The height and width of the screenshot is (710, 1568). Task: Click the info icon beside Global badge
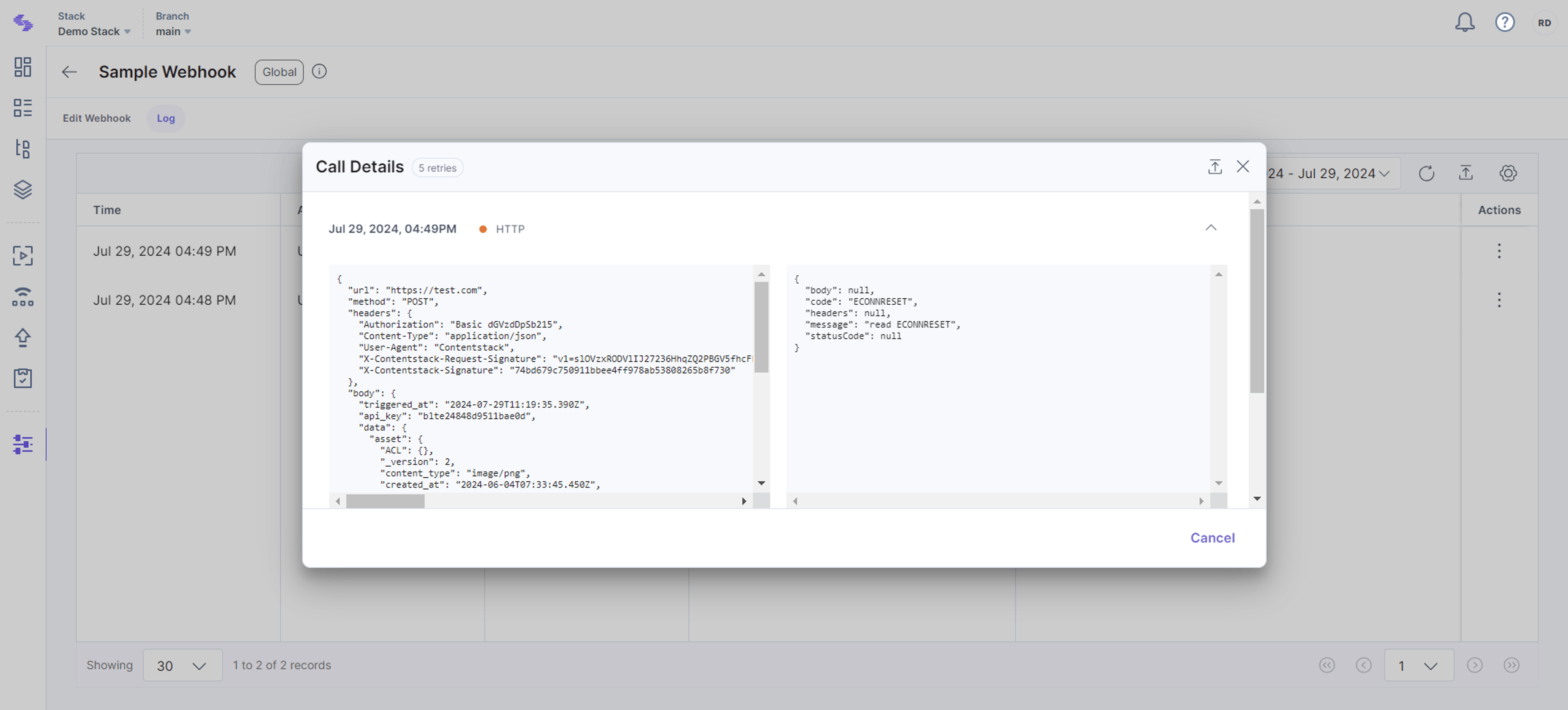(x=319, y=72)
